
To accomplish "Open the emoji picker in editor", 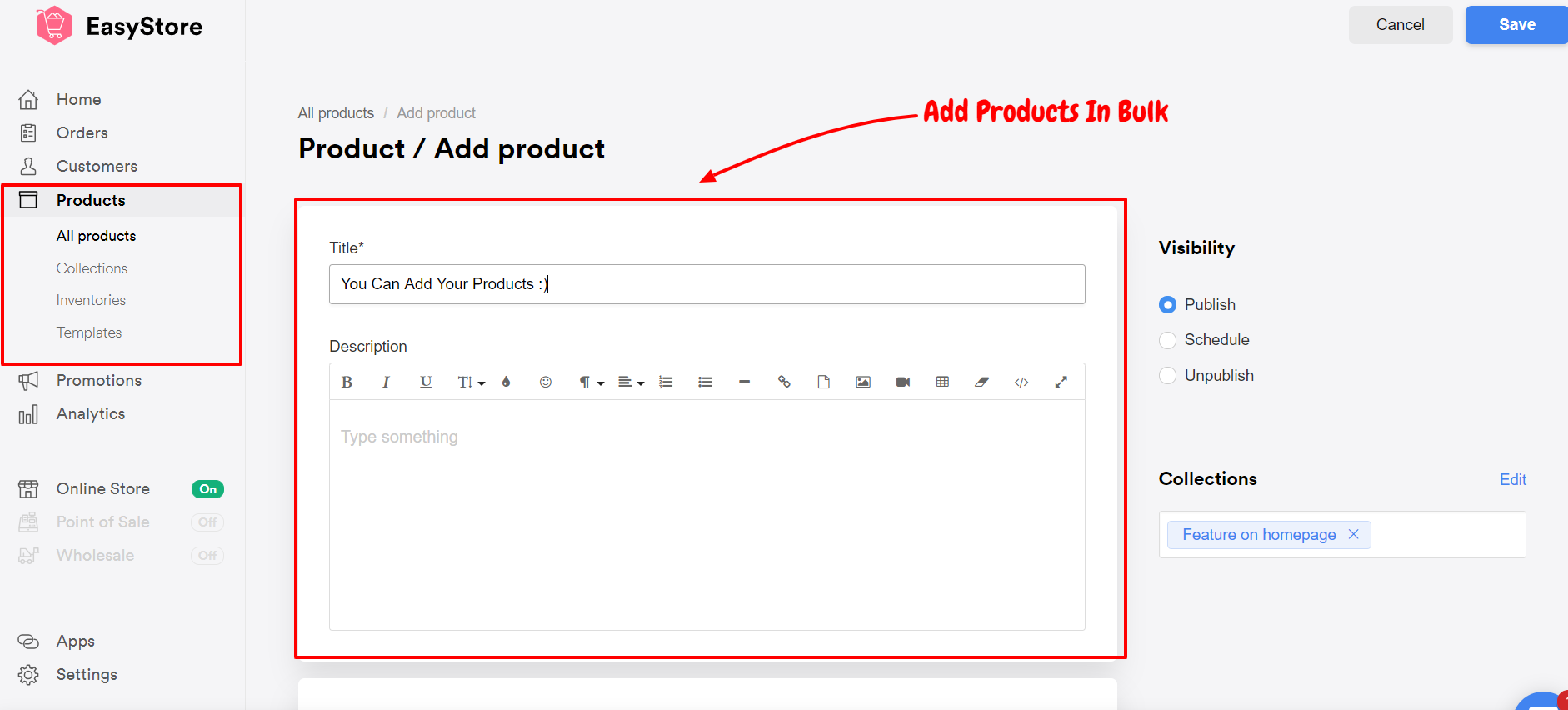I will click(x=546, y=382).
